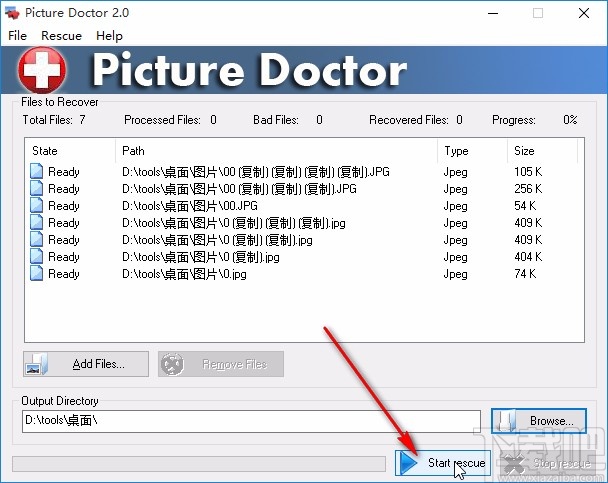The image size is (608, 483).
Task: Minimize the Picture Doctor window
Action: coord(493,13)
